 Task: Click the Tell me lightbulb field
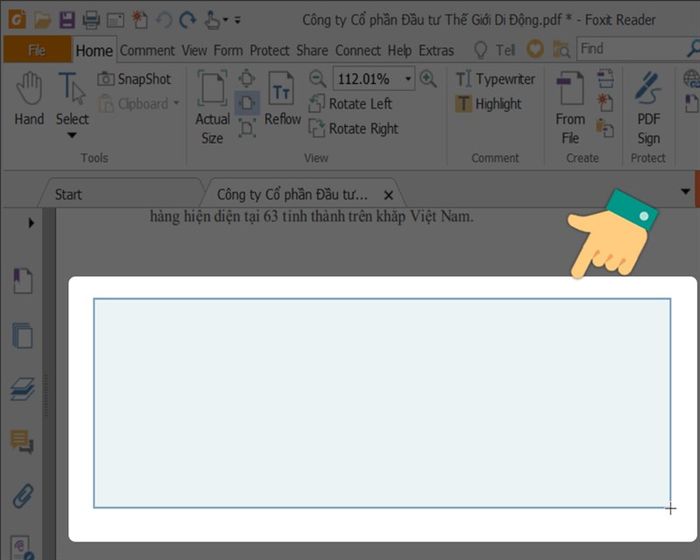pos(496,50)
